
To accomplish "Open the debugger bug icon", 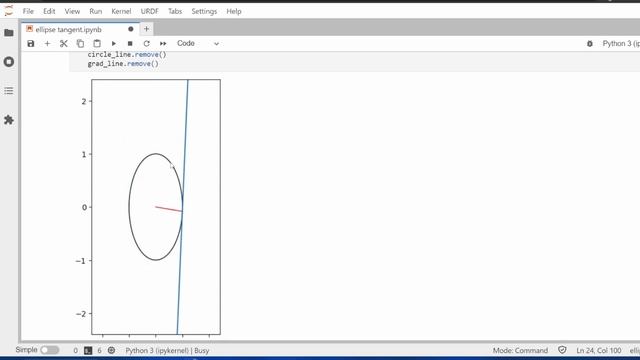I will [590, 43].
